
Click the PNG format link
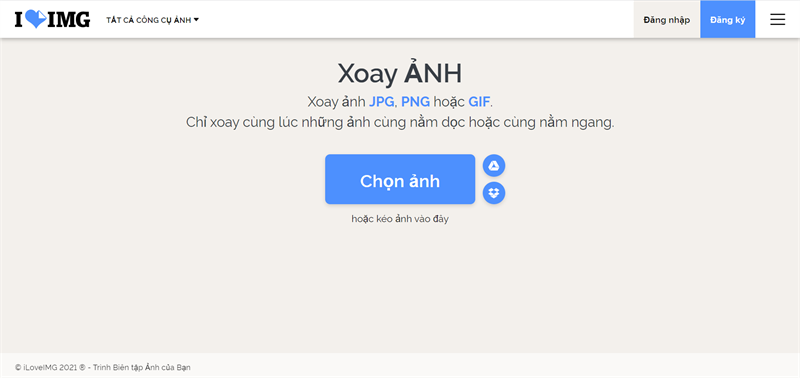coord(415,102)
